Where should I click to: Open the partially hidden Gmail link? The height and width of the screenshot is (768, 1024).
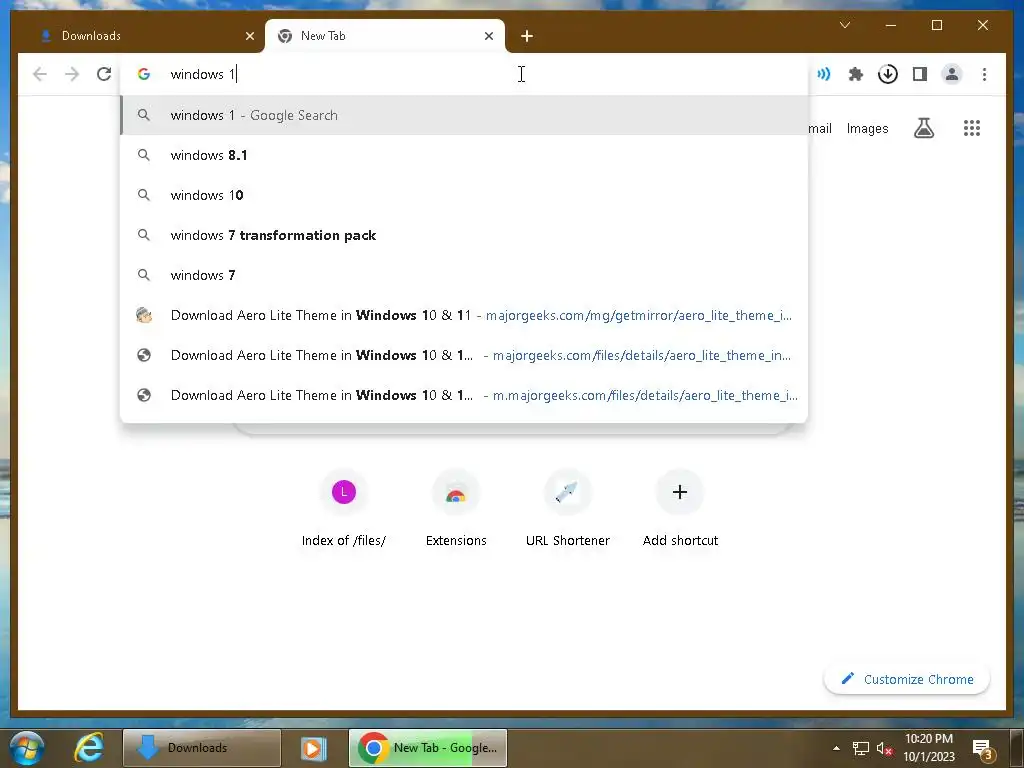pos(820,129)
